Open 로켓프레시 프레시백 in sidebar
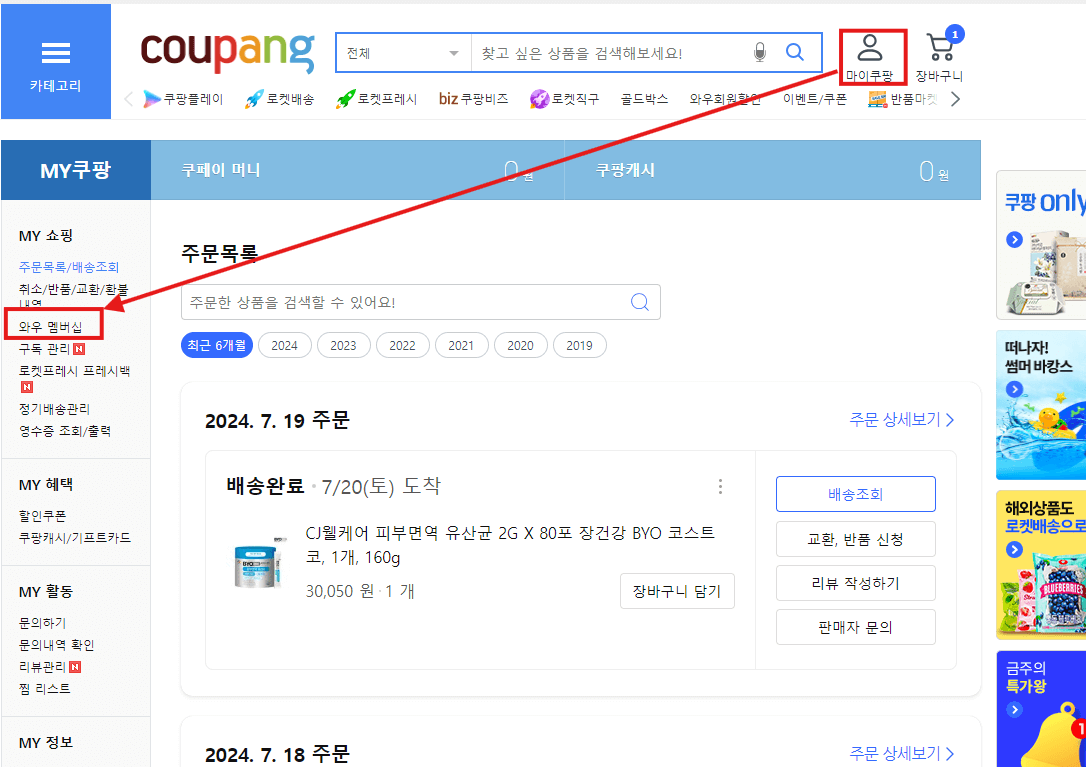Viewport: 1086px width, 767px height. (x=74, y=371)
